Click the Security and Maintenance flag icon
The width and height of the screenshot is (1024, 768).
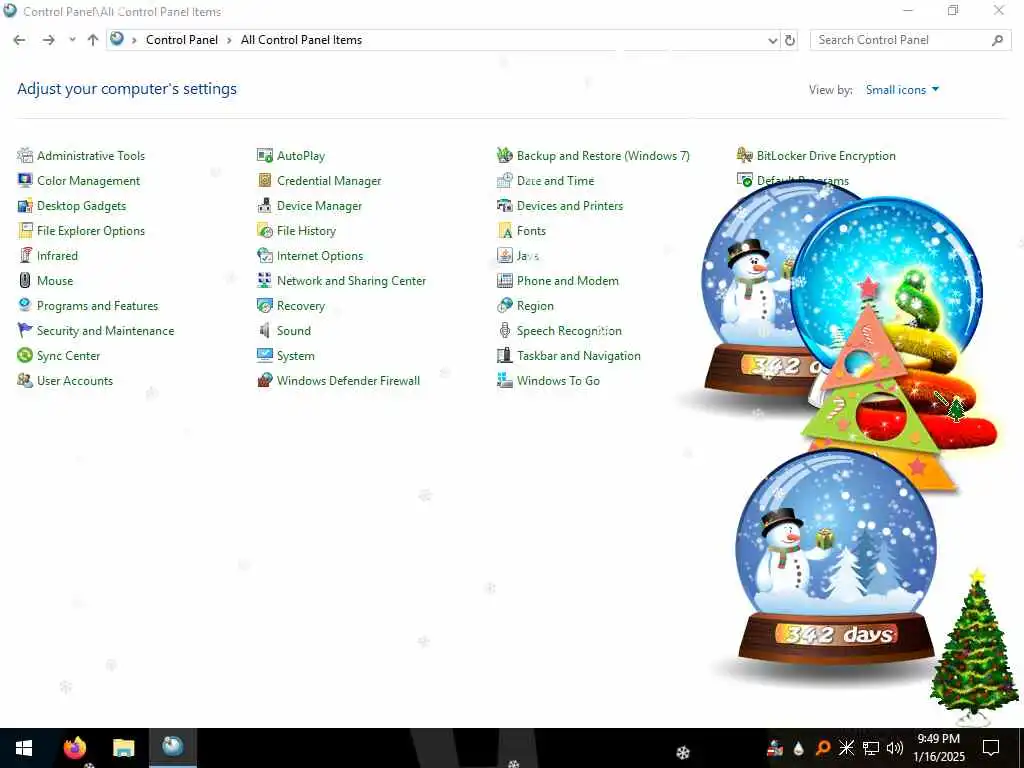click(25, 330)
